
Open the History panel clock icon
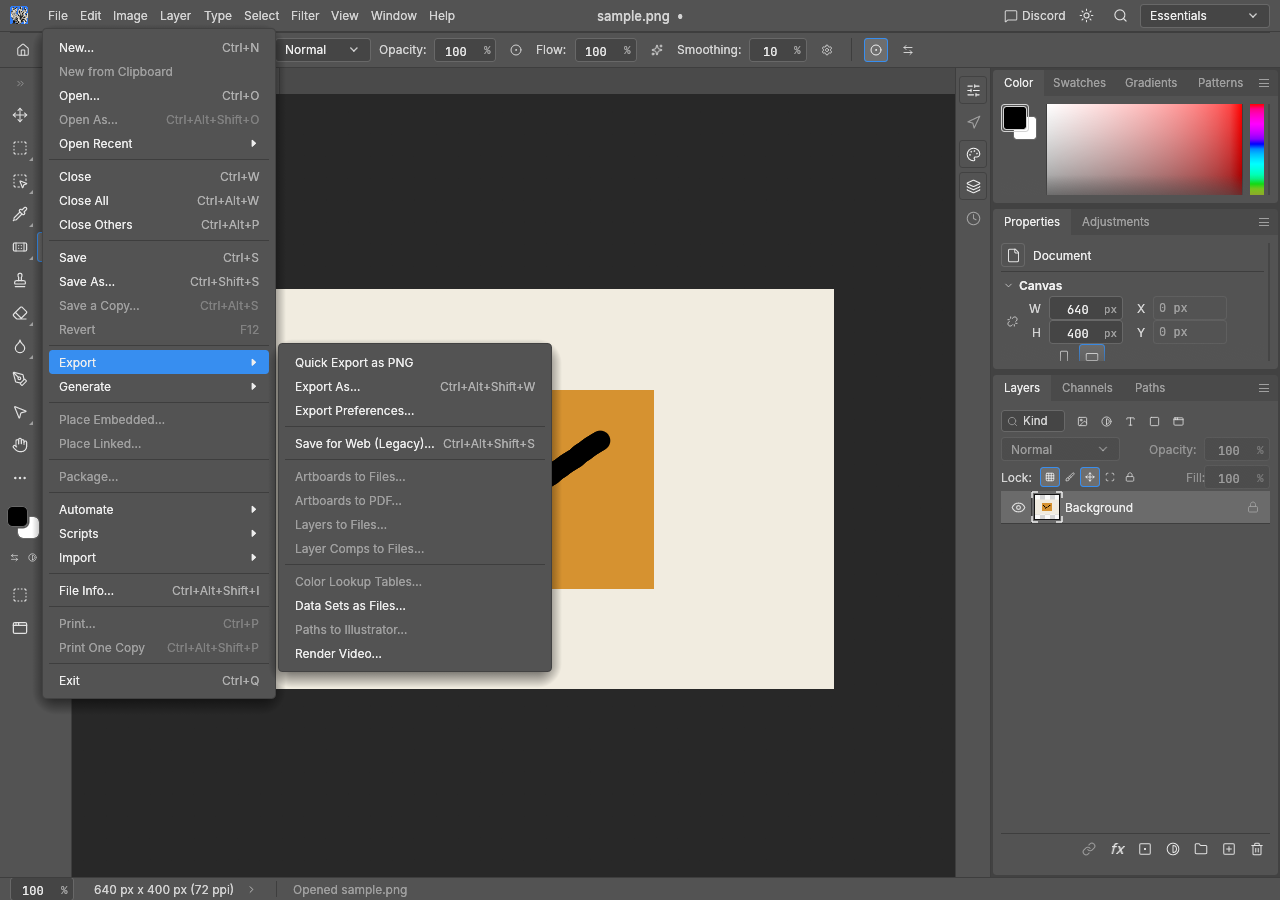click(973, 218)
